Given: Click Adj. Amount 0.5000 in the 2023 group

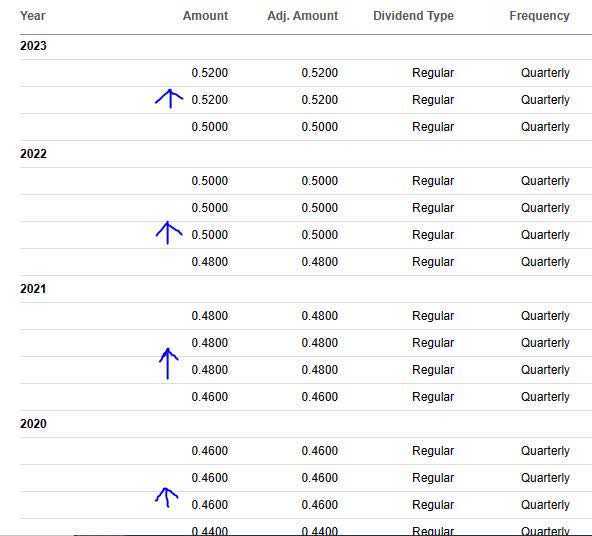Looking at the screenshot, I should pyautogui.click(x=319, y=127).
